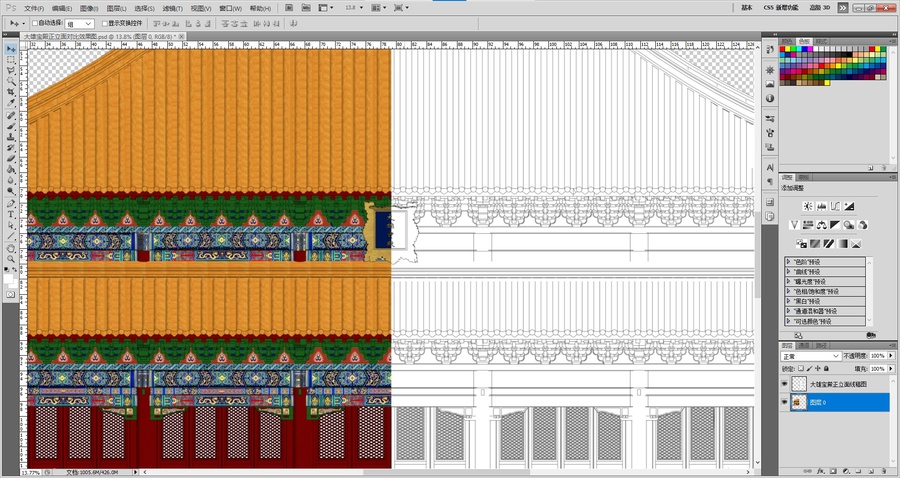The height and width of the screenshot is (478, 900).
Task: Open the 文件(F) menu
Action: click(33, 9)
